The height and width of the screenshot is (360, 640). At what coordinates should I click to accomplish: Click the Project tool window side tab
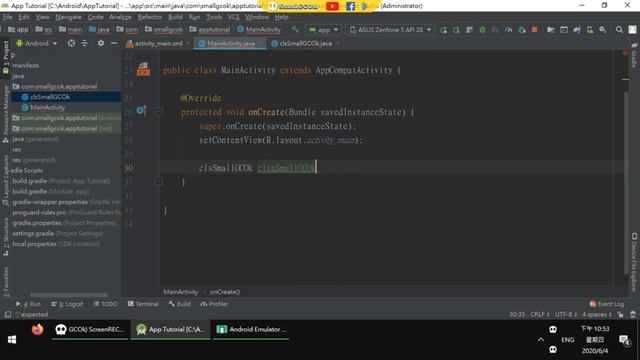click(6, 56)
